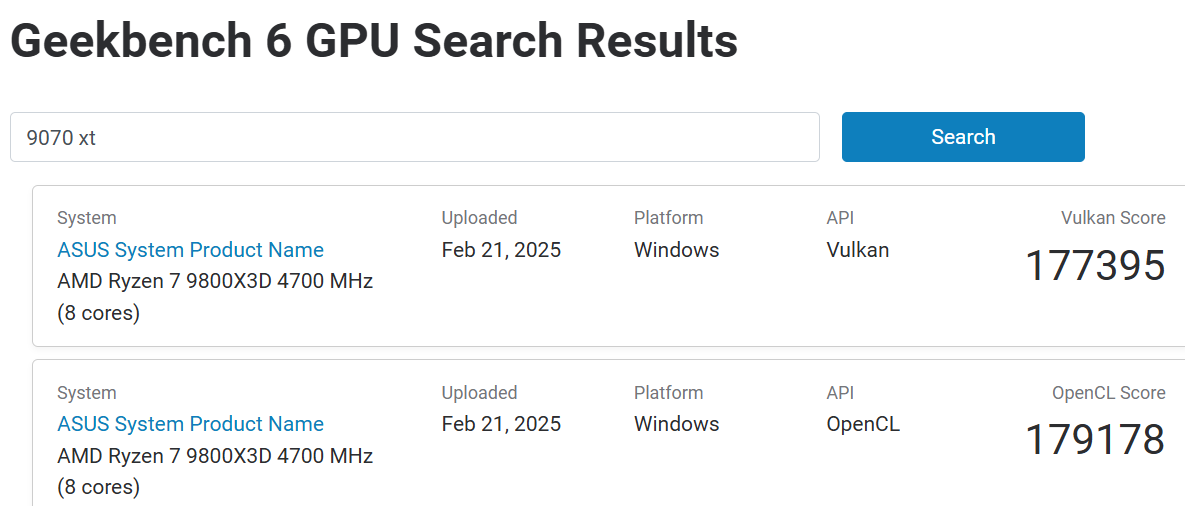The image size is (1185, 506).
Task: Click Windows platform text in OpenCL result
Action: [x=676, y=424]
